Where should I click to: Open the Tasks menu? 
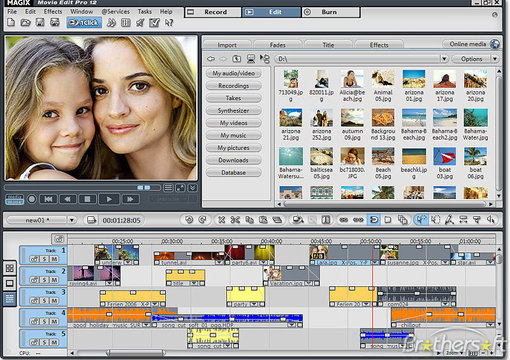(x=145, y=12)
